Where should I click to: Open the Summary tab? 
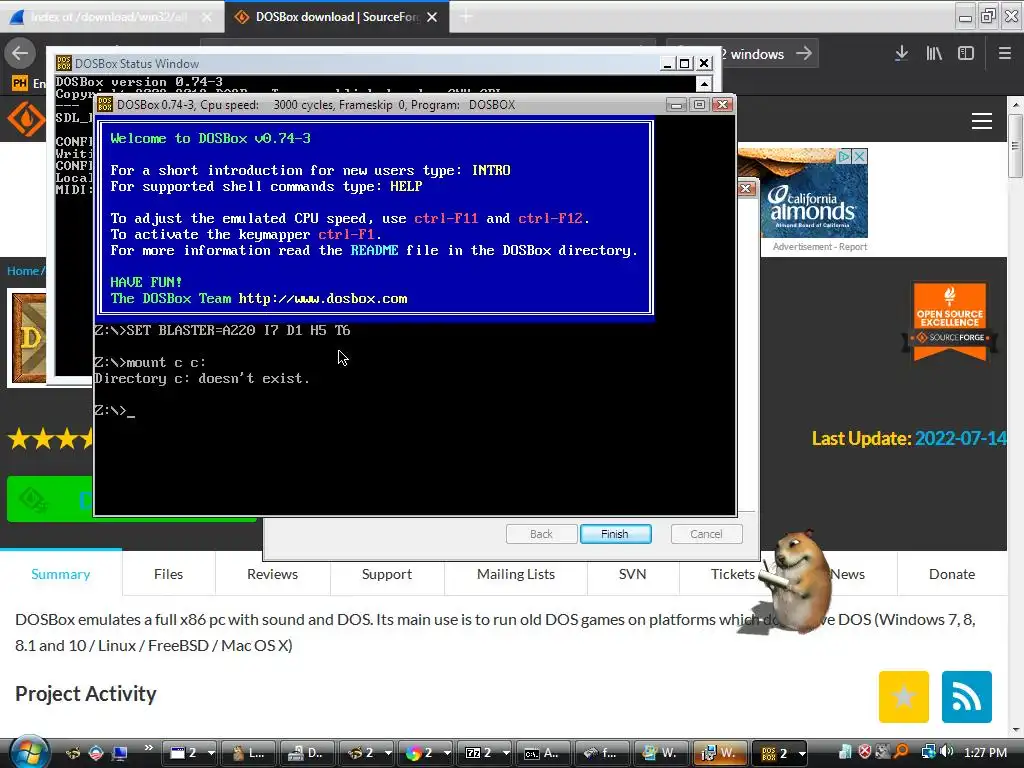(61, 574)
